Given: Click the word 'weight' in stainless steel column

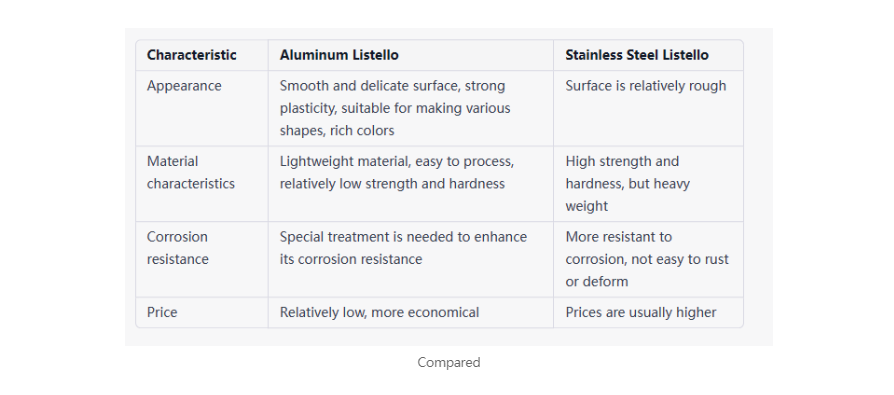Looking at the screenshot, I should 587,206.
